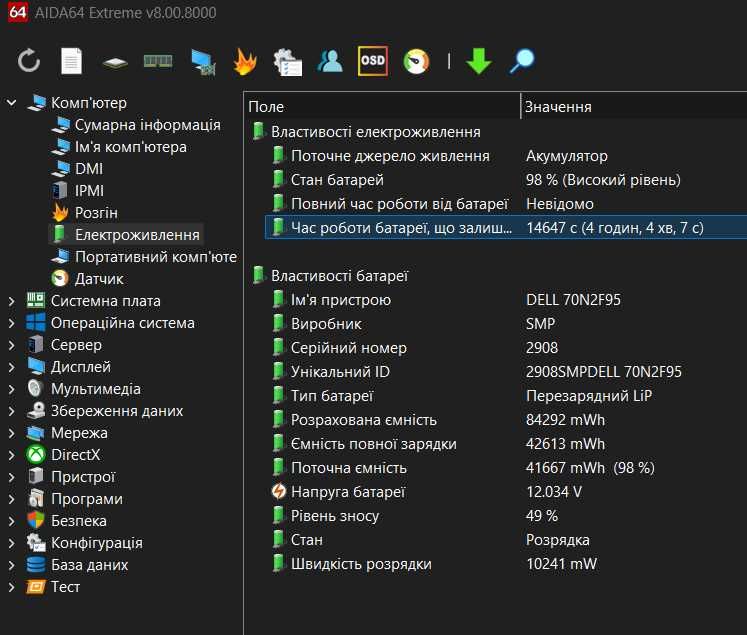Screen dimensions: 747x635
Task: Expand the База даних node
Action: (x=12, y=565)
